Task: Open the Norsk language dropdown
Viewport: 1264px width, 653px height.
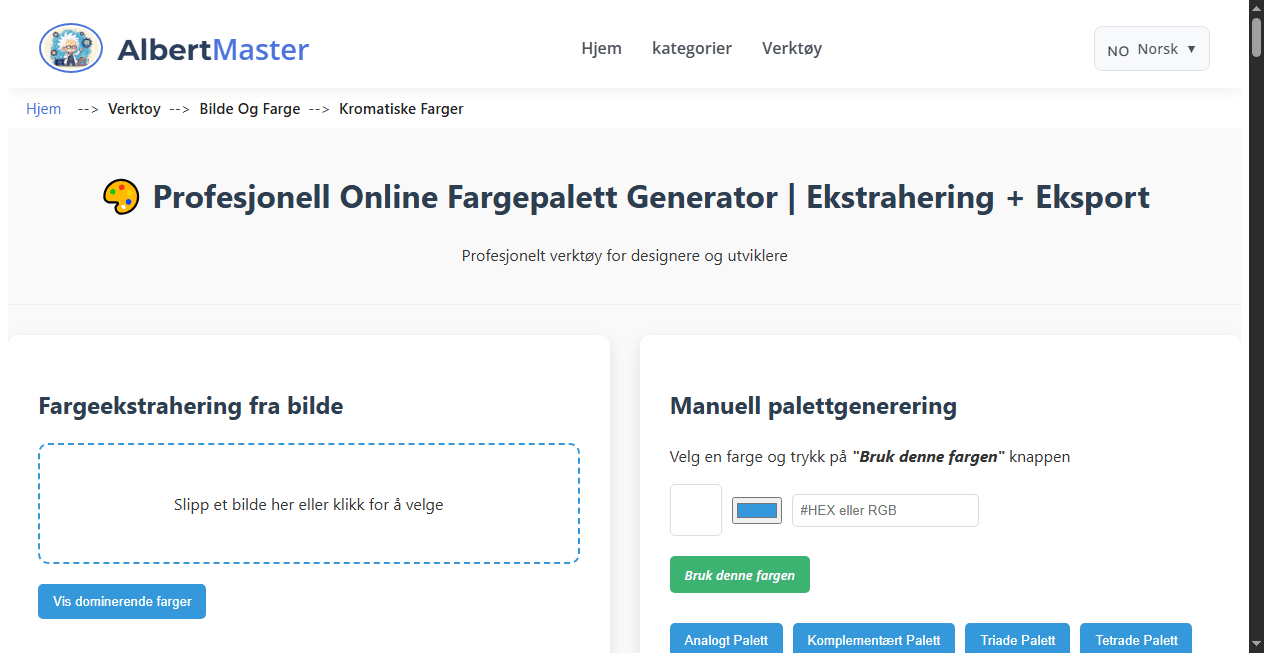Action: coord(1151,48)
